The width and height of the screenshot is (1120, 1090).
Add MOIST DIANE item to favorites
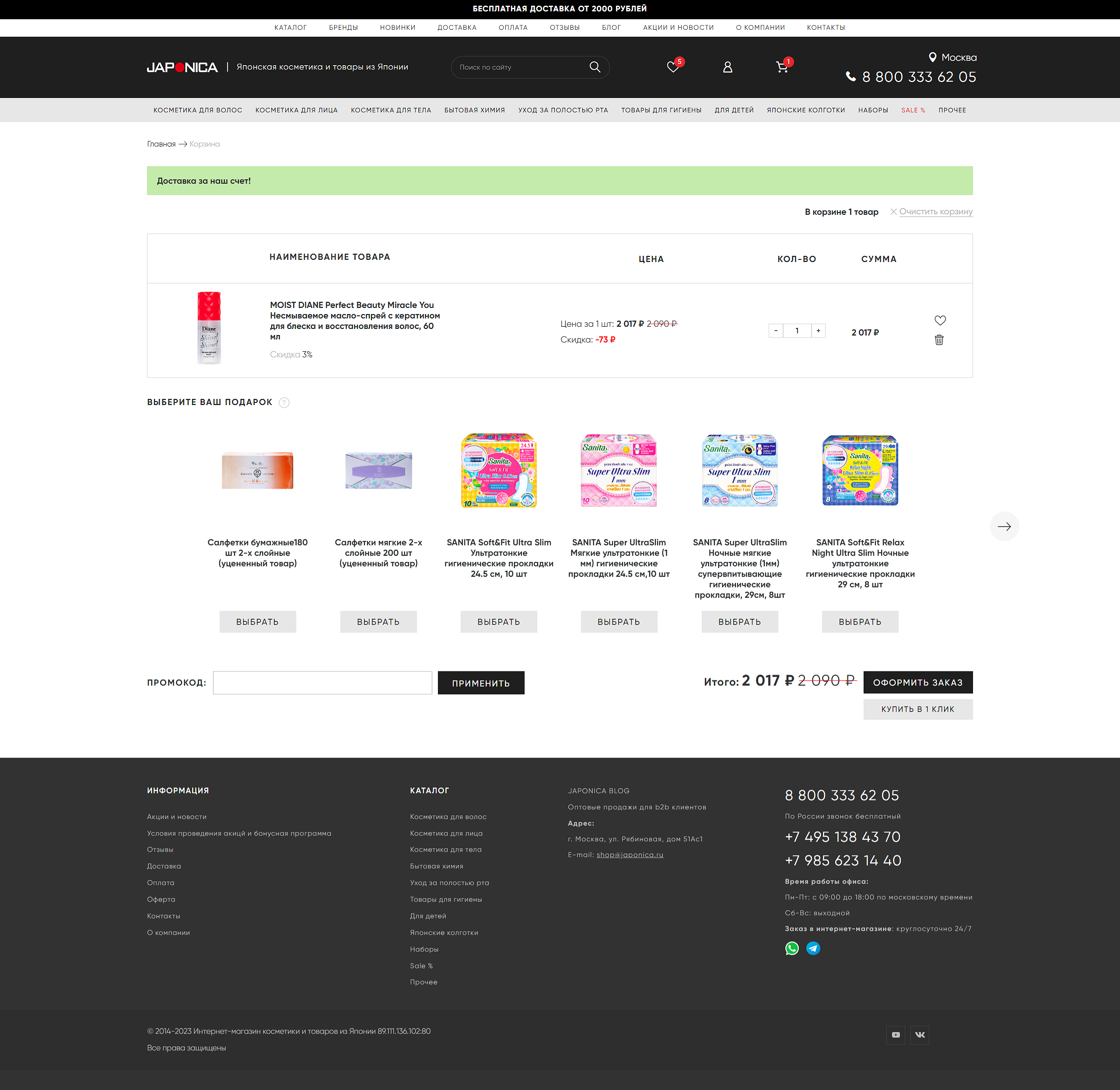pos(940,320)
